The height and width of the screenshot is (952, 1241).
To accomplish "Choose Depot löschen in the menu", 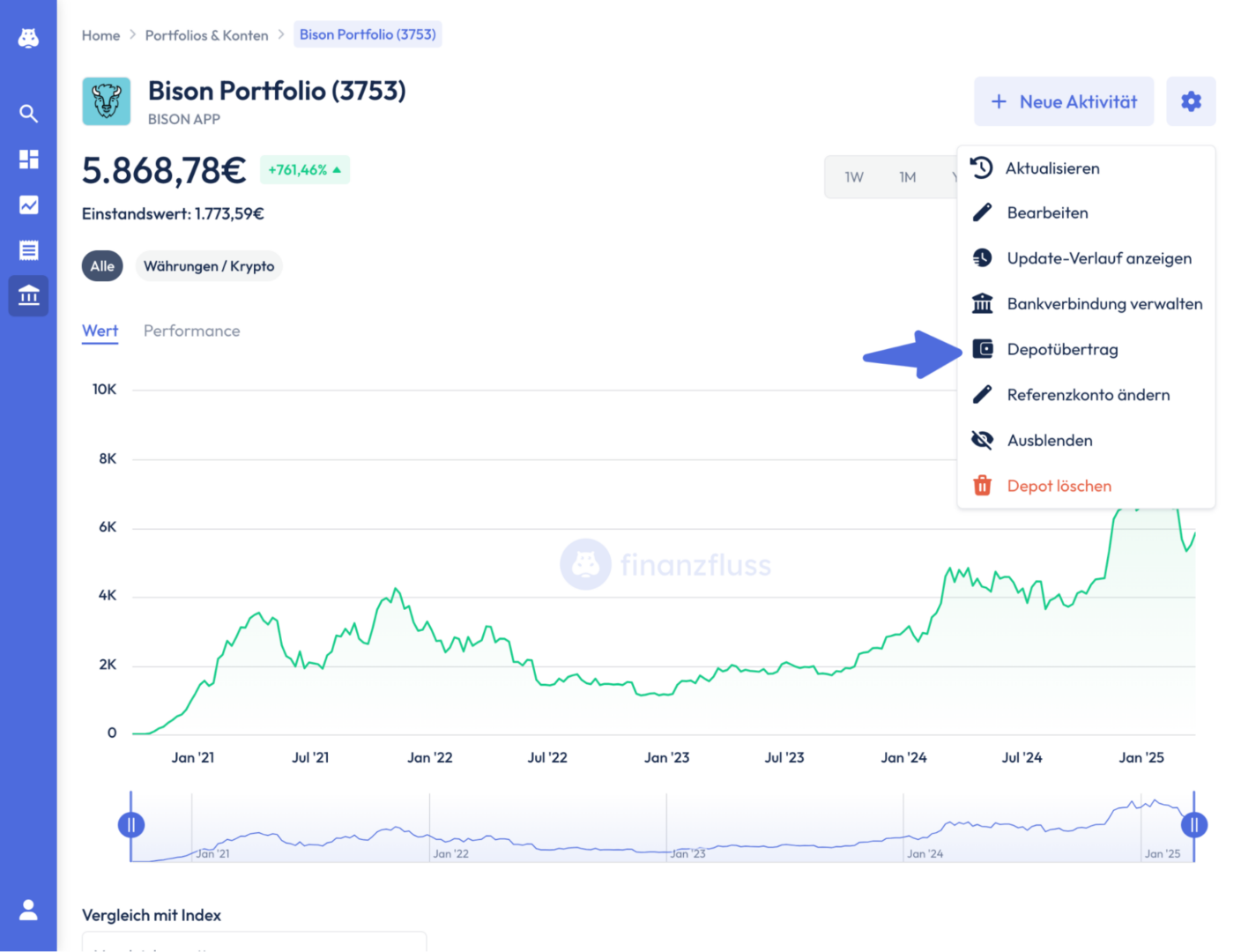I will pyautogui.click(x=1086, y=486).
